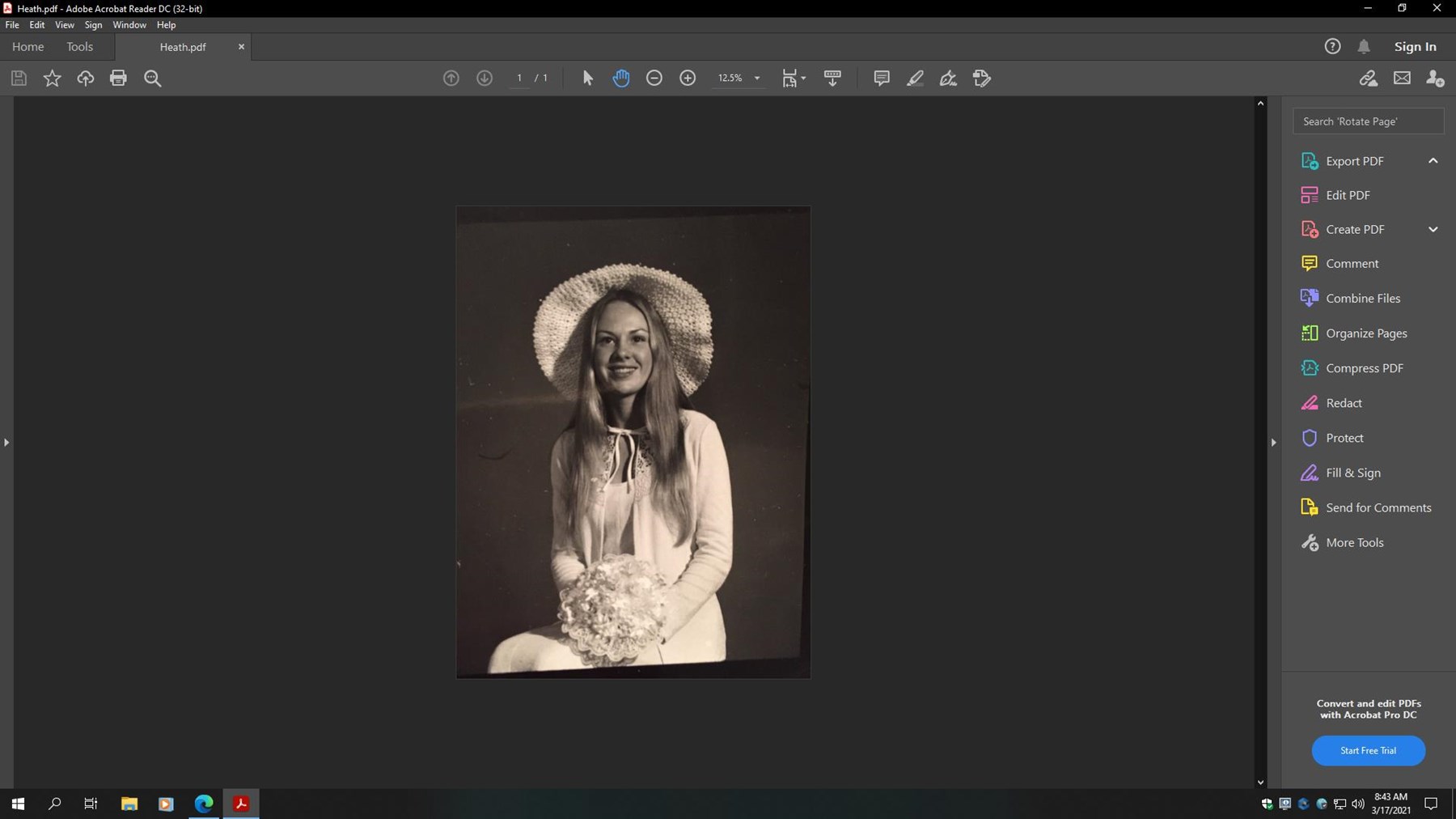
Task: Go to next page arrow
Action: (x=485, y=79)
